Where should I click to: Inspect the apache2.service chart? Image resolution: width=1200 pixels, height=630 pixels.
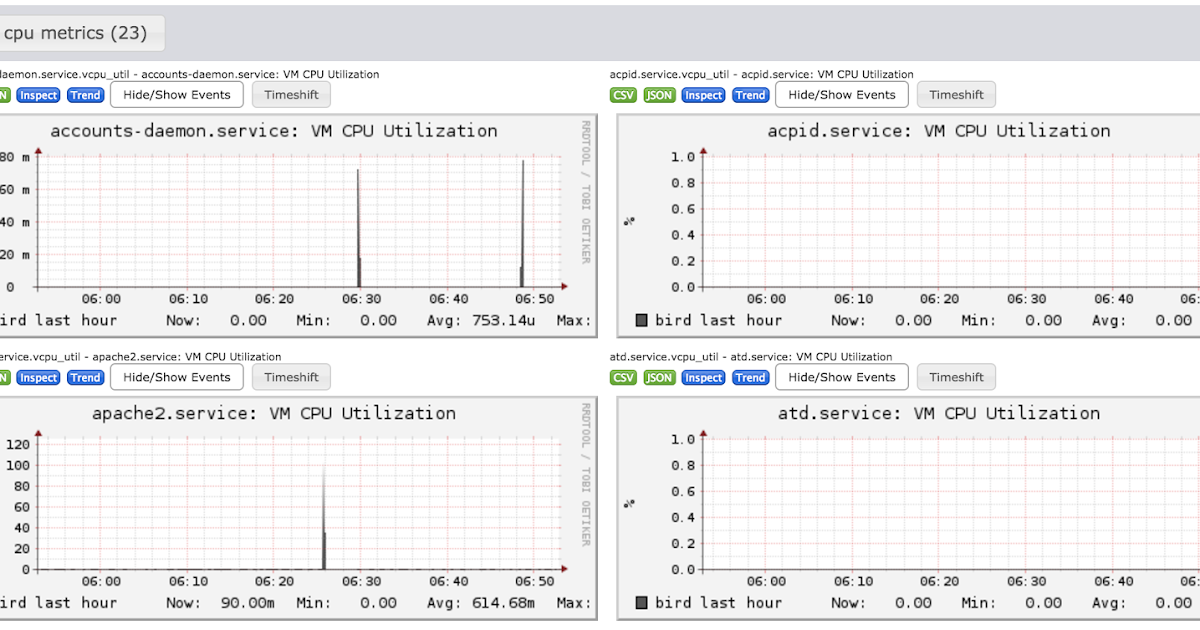[38, 377]
